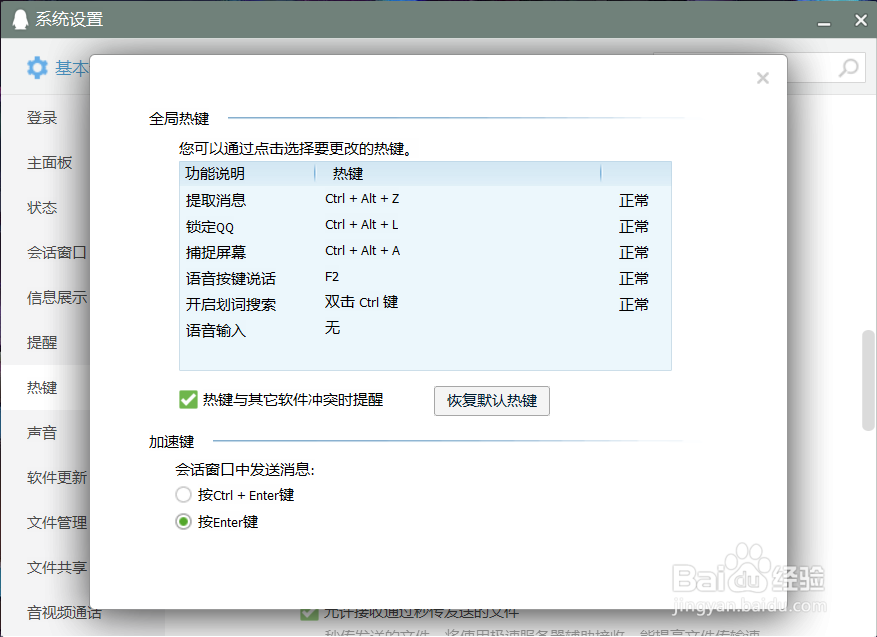Close the 系统设置 window
877x637 pixels.
[x=861, y=20]
